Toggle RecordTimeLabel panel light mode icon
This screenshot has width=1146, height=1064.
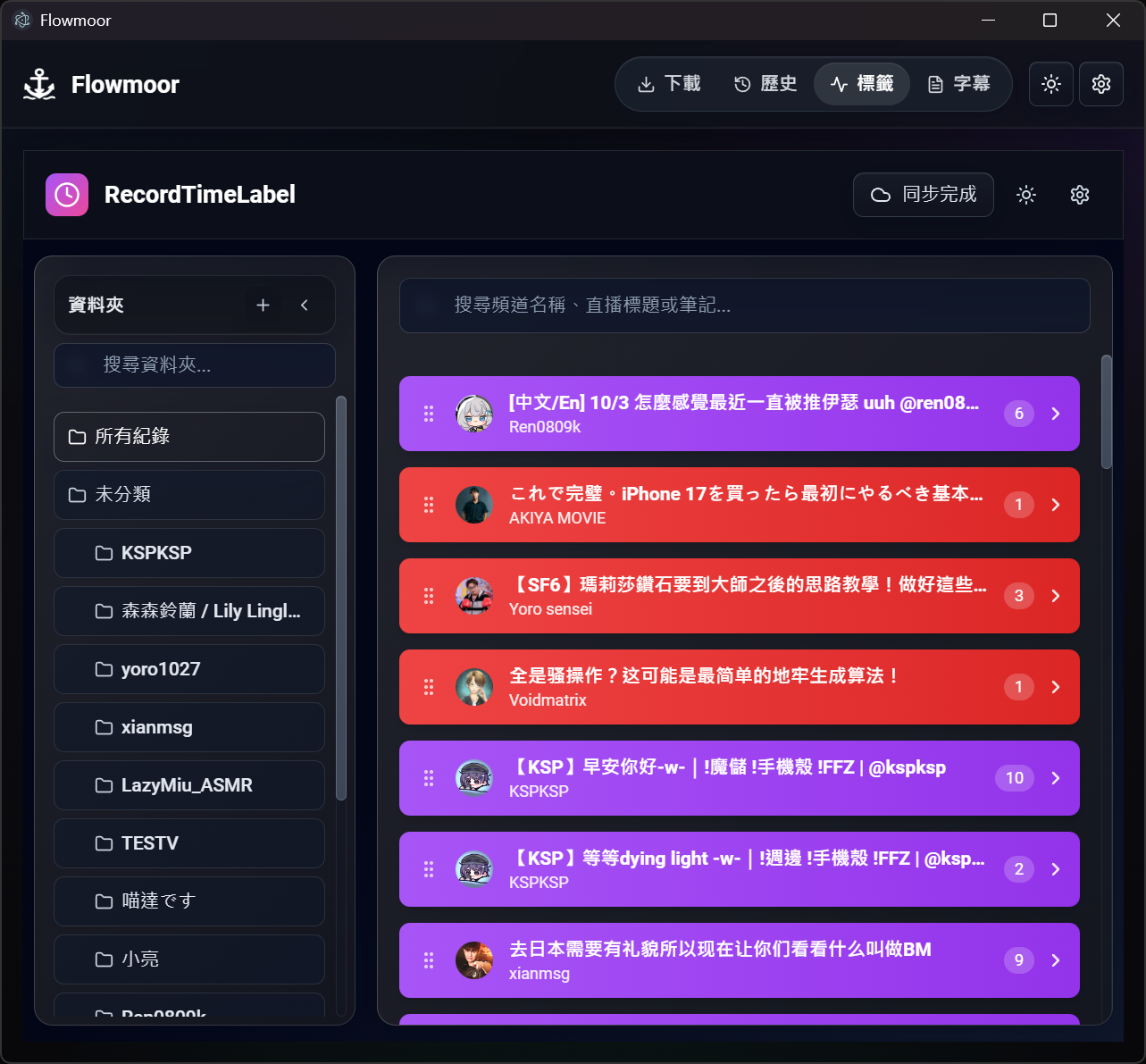click(x=1025, y=195)
